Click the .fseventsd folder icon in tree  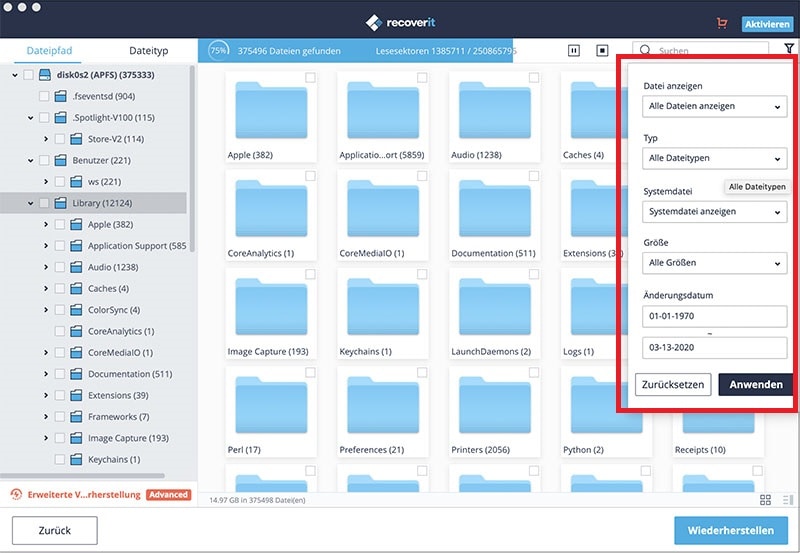(x=60, y=96)
